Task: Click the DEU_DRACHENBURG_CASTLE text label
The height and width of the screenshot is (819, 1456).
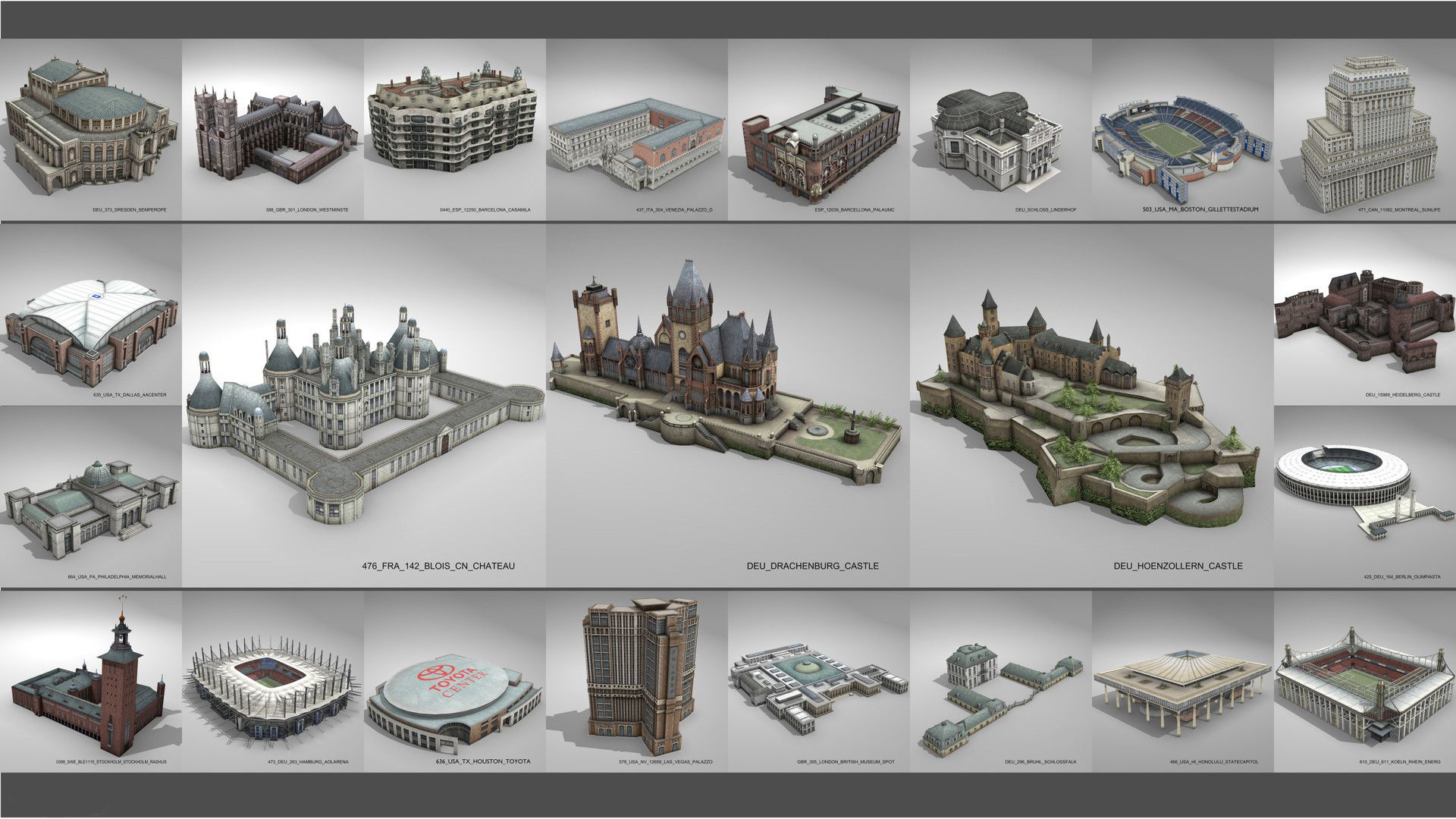Action: [813, 566]
